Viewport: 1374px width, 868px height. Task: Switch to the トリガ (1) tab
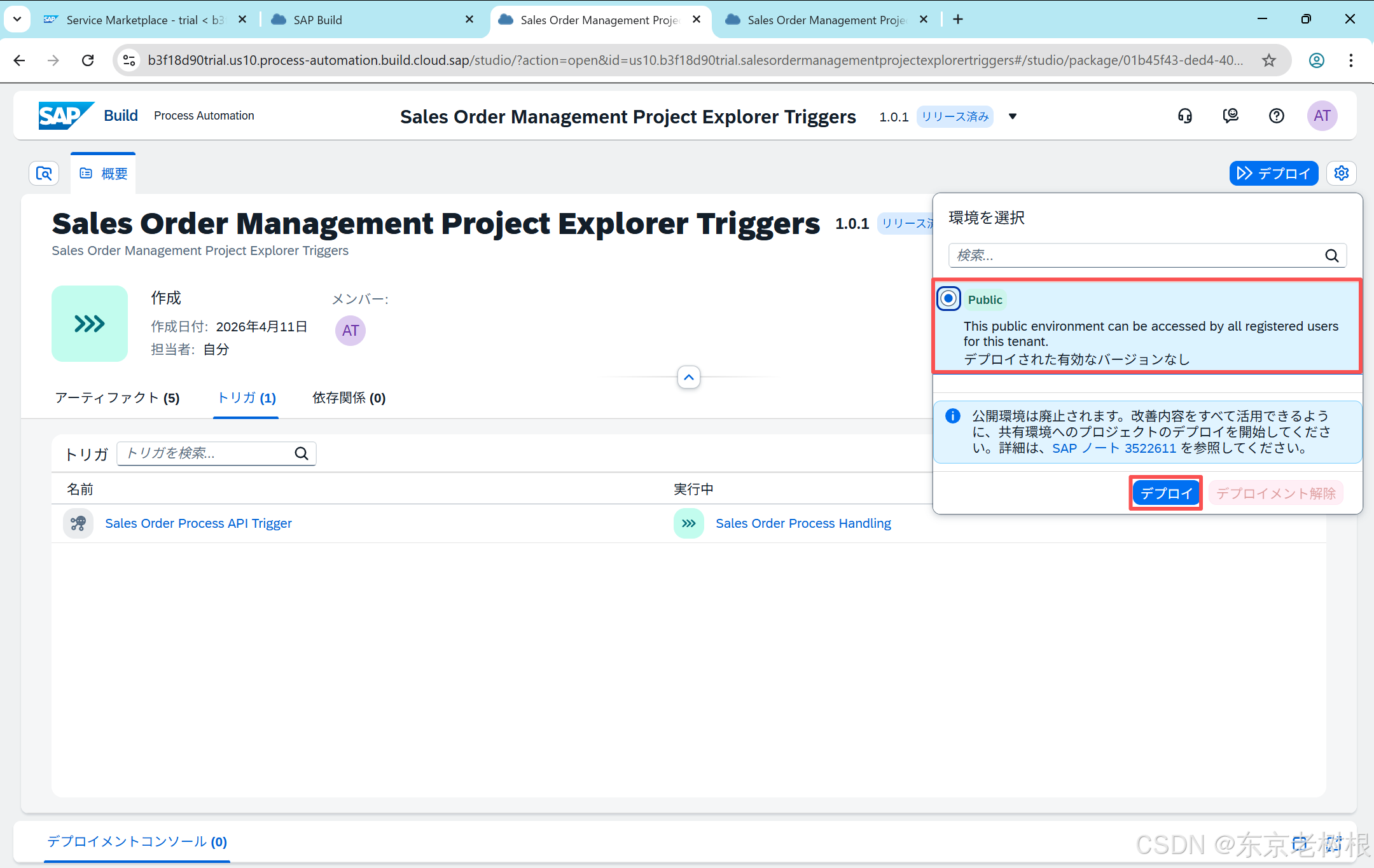coord(246,398)
